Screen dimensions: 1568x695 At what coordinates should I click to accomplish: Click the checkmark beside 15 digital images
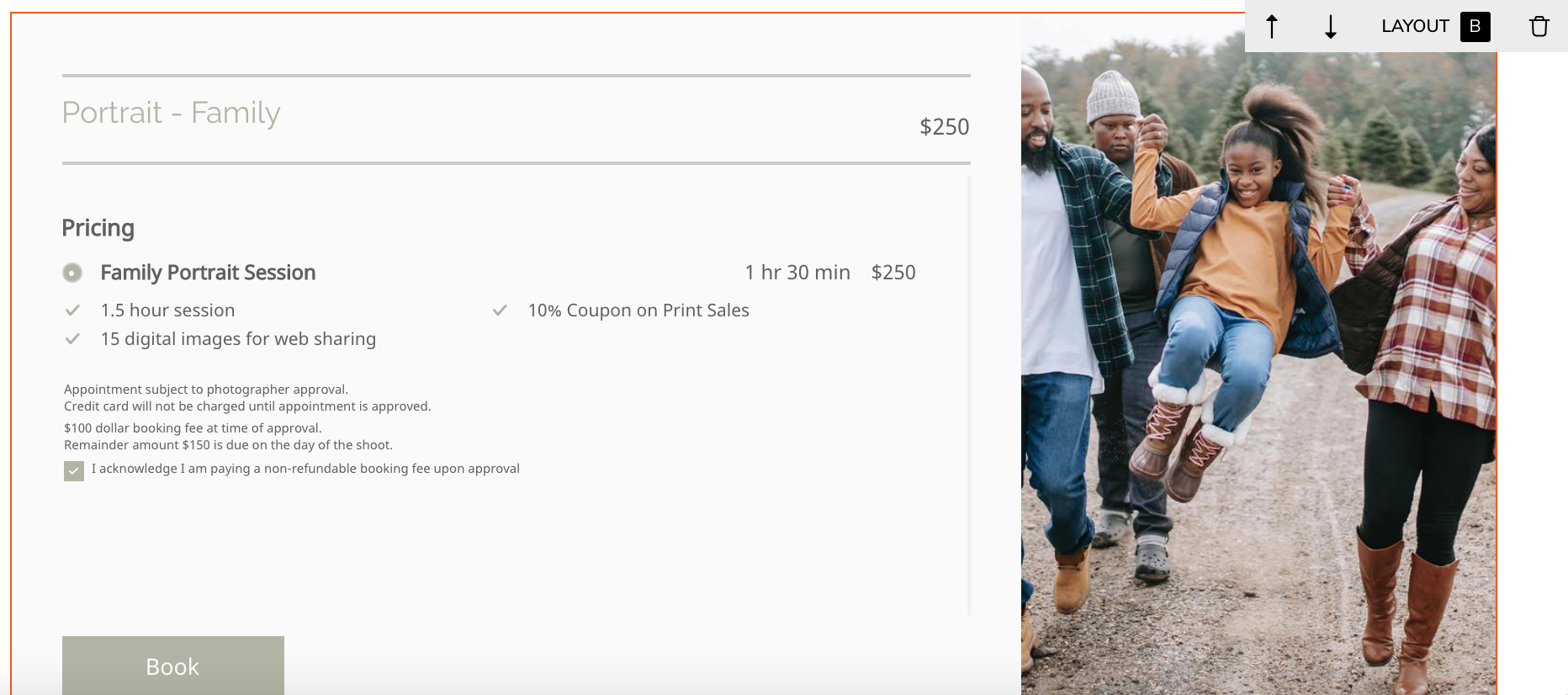pos(73,339)
